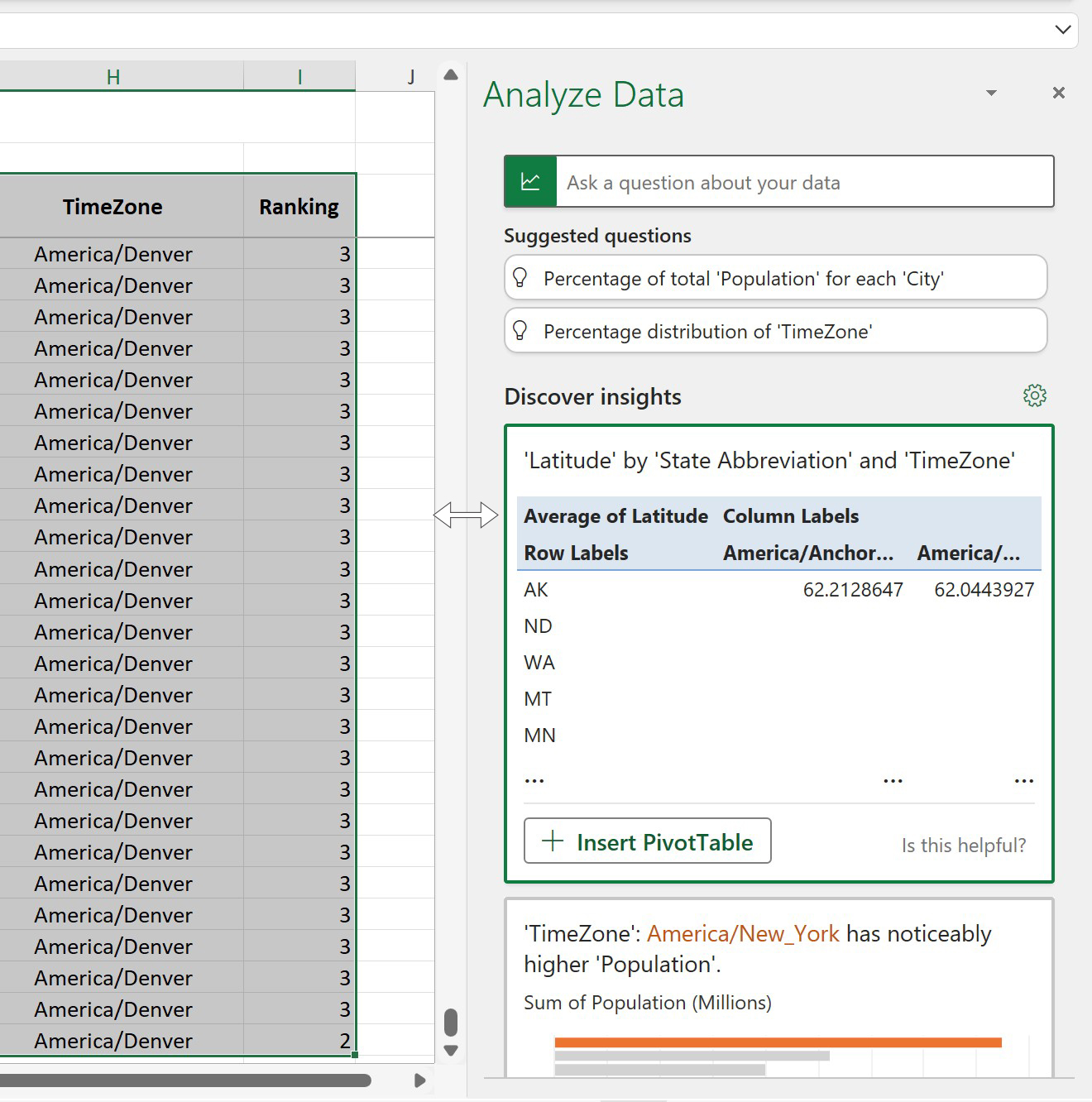Select the Ranking column header
1092x1102 pixels.
point(299,206)
